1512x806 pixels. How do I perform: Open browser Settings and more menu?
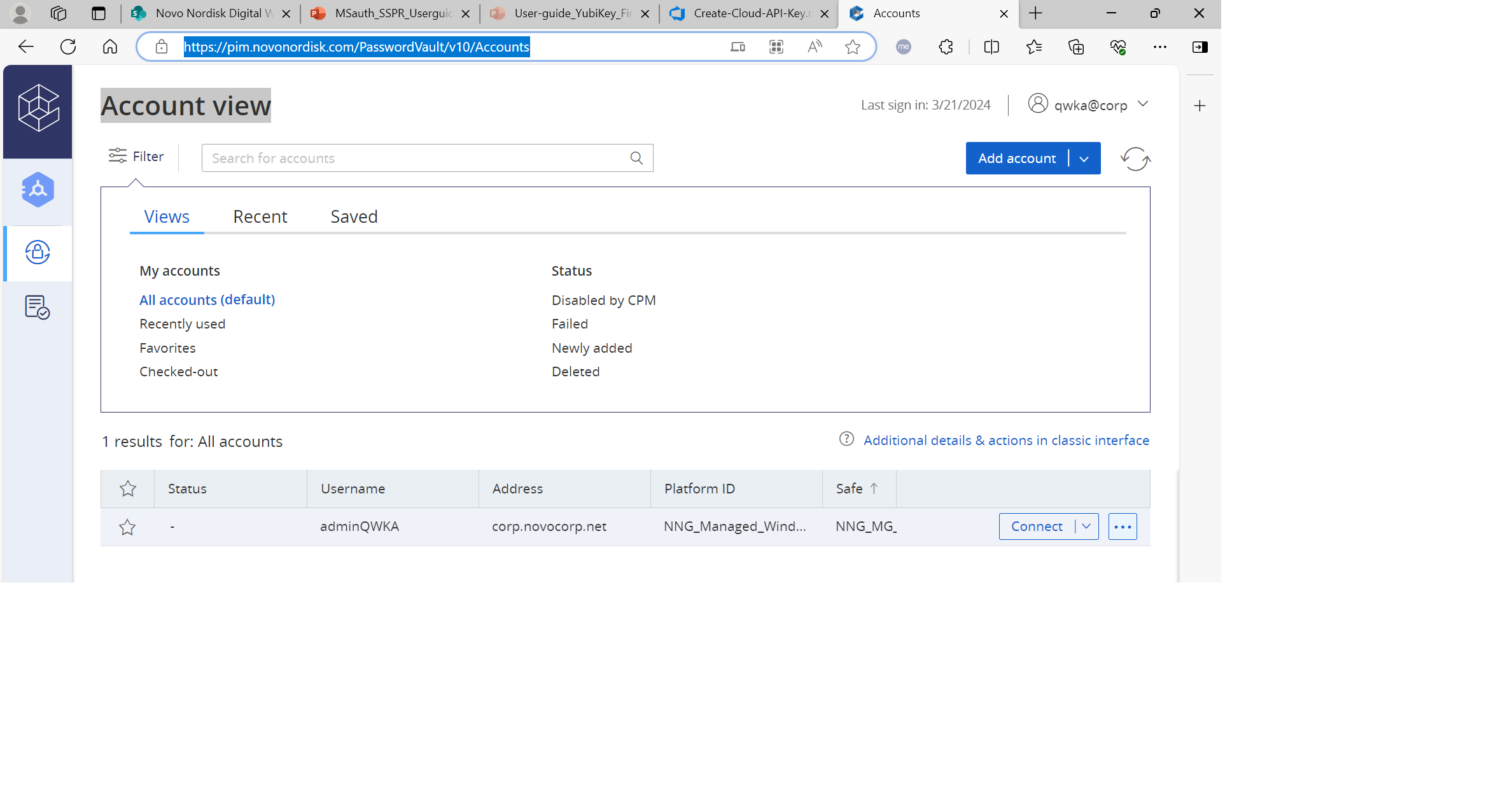pyautogui.click(x=1160, y=46)
